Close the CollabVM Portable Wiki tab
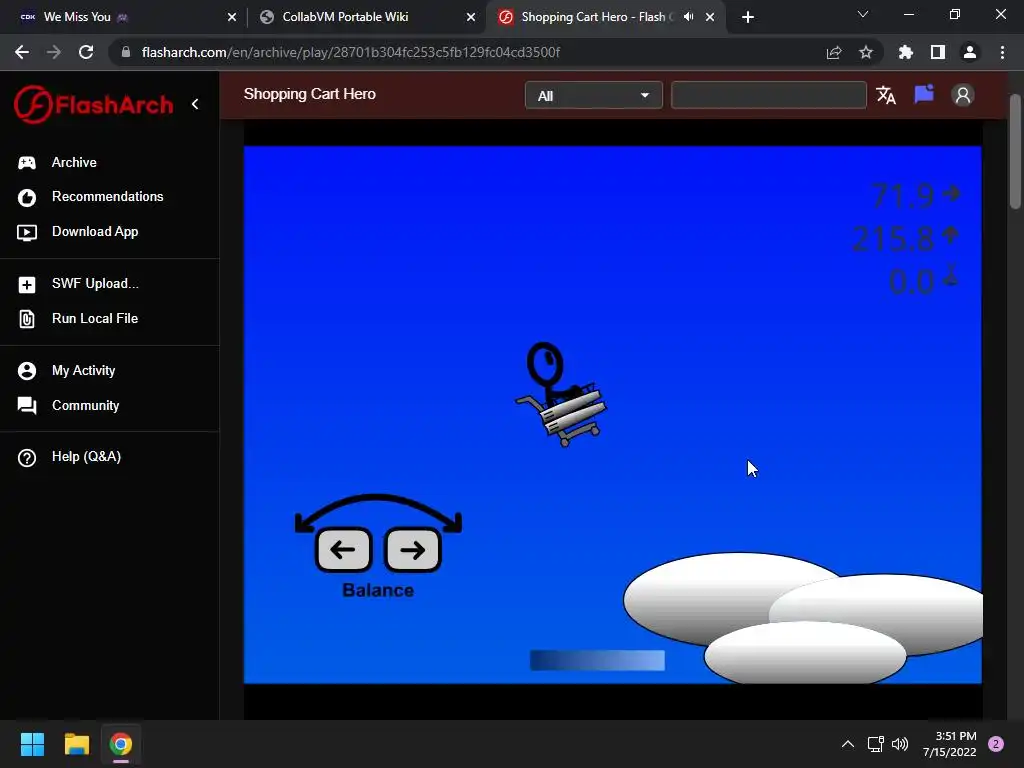 click(471, 17)
